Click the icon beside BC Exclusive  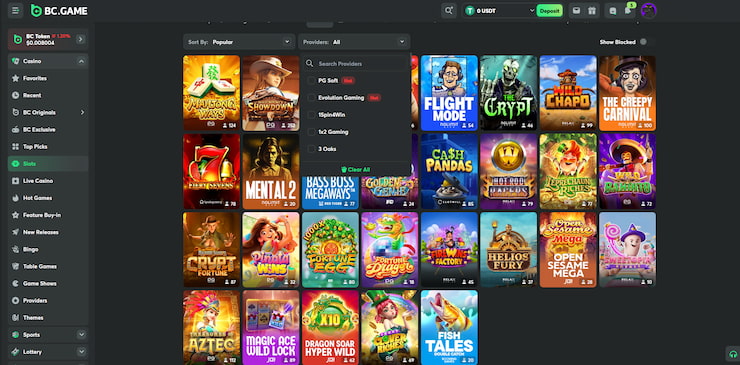point(16,129)
